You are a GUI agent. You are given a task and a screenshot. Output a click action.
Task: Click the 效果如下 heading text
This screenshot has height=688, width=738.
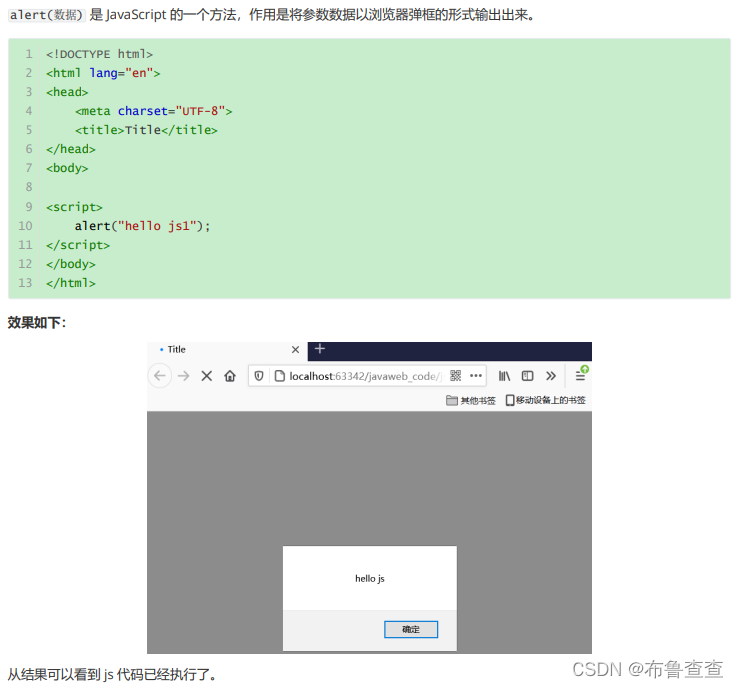coord(37,323)
